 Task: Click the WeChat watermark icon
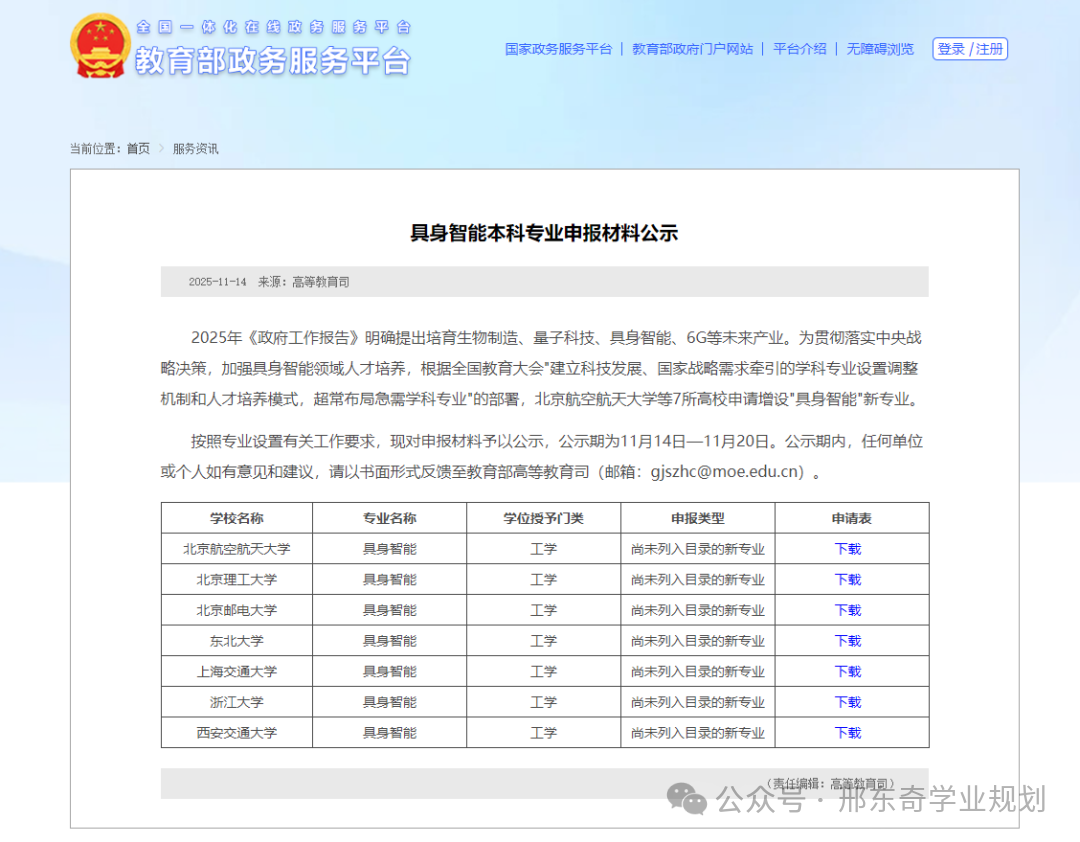click(688, 798)
